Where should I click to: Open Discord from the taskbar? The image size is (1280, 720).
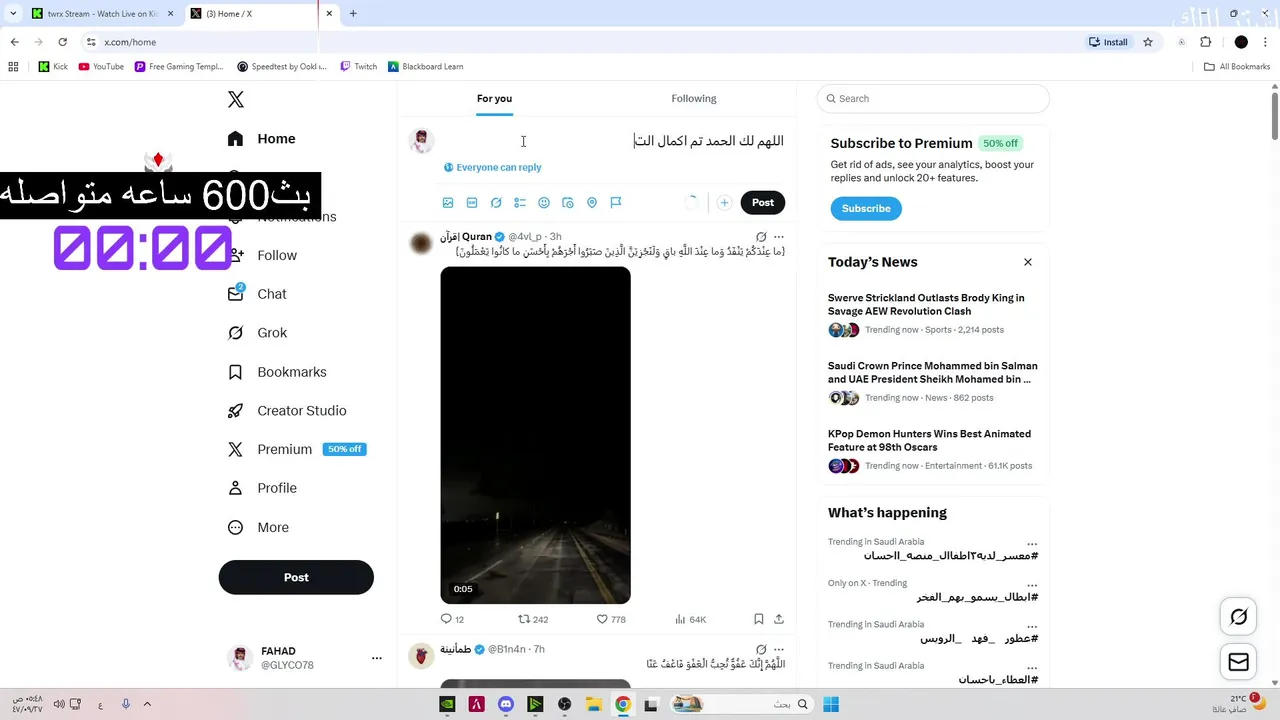pyautogui.click(x=506, y=704)
